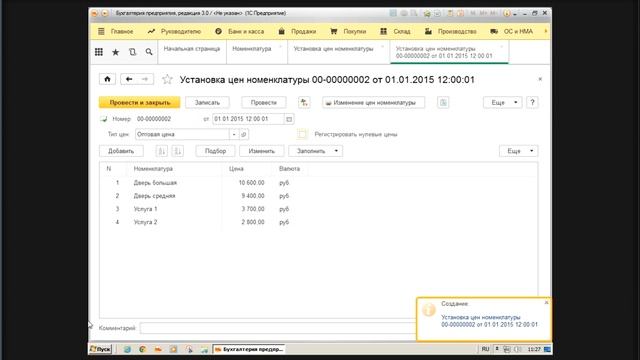Click the RU language indicator
The image size is (640, 360).
(485, 349)
